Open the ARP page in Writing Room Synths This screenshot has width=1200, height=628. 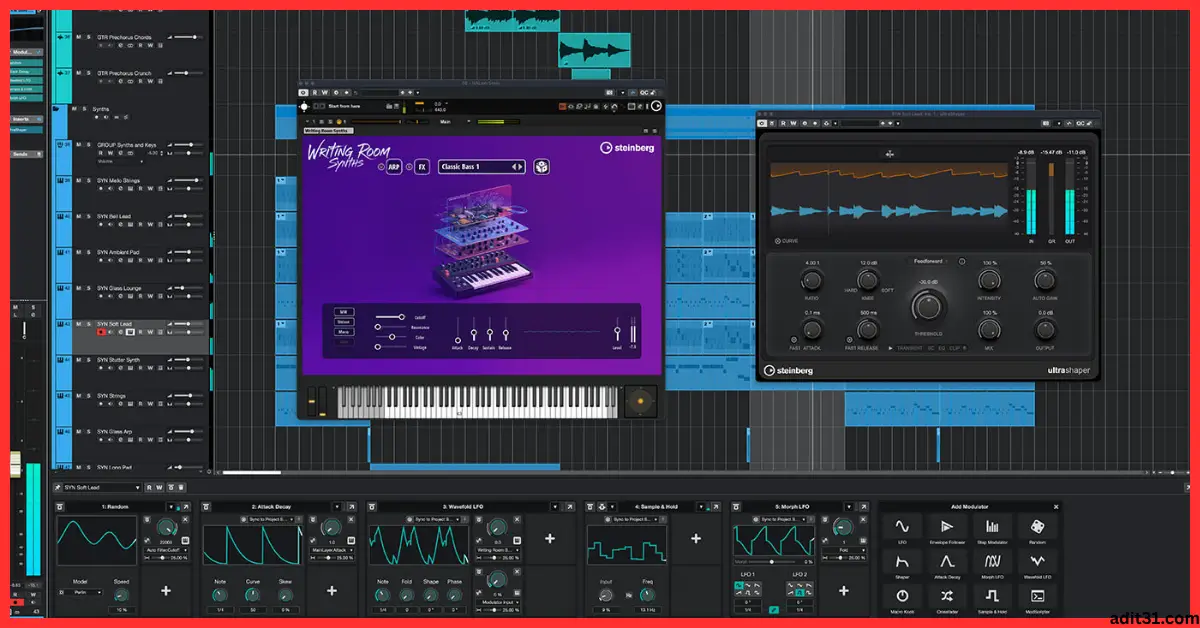[394, 167]
